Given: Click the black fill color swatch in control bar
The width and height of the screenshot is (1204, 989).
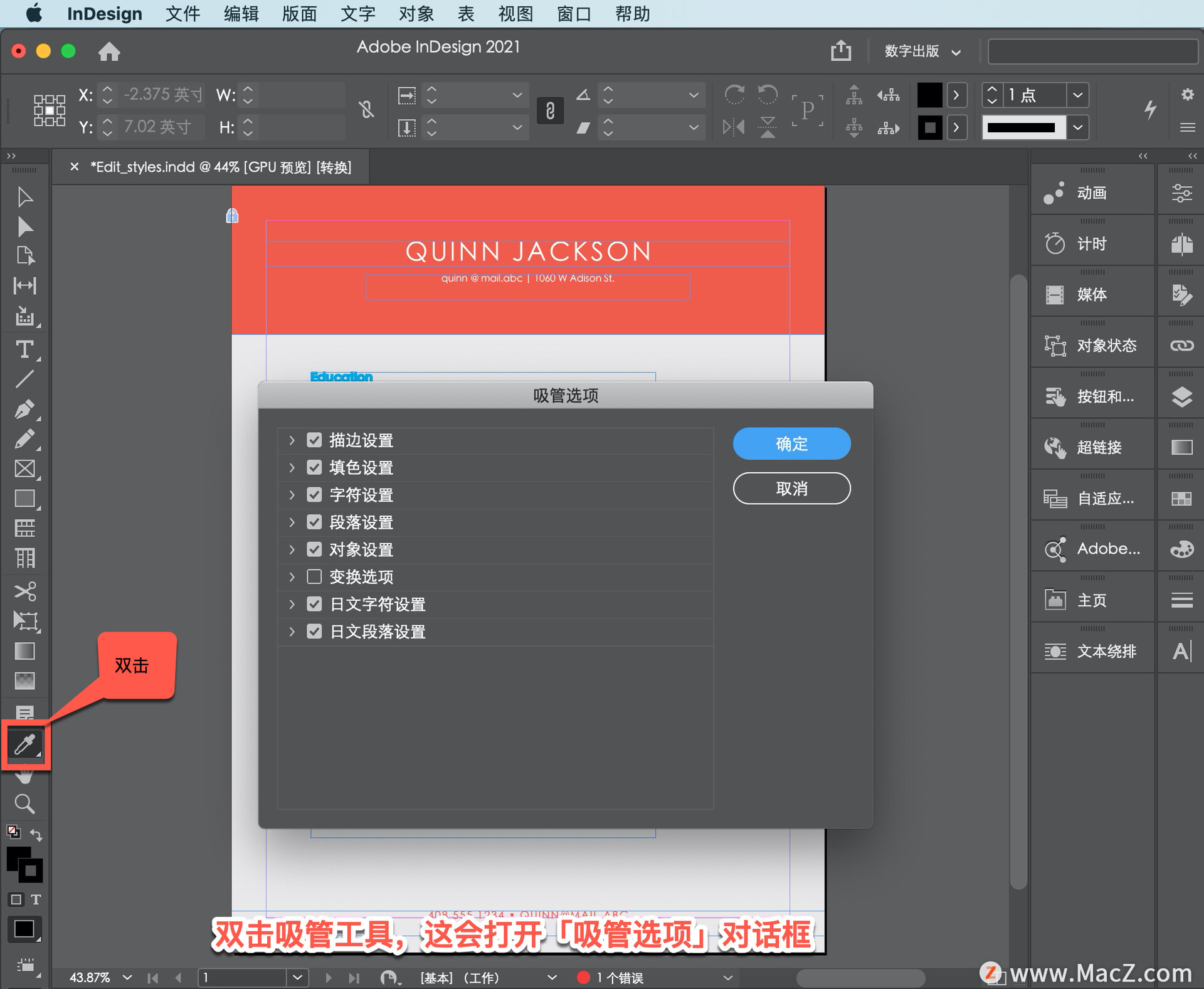Looking at the screenshot, I should pyautogui.click(x=929, y=95).
